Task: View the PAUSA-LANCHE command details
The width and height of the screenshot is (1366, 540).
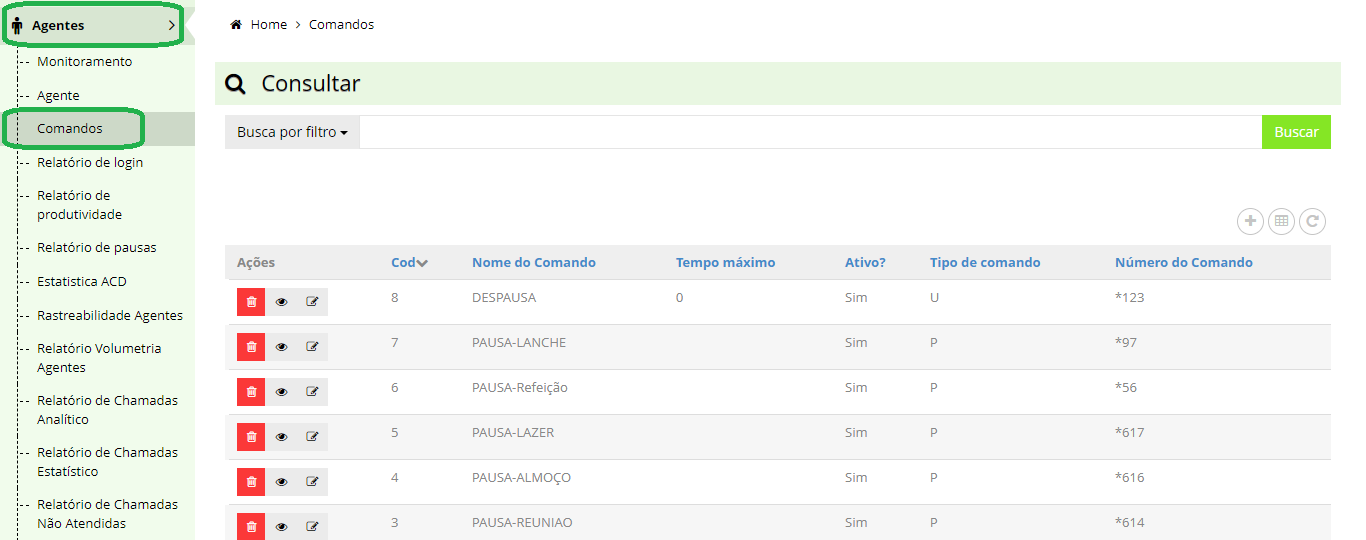Action: coord(281,347)
